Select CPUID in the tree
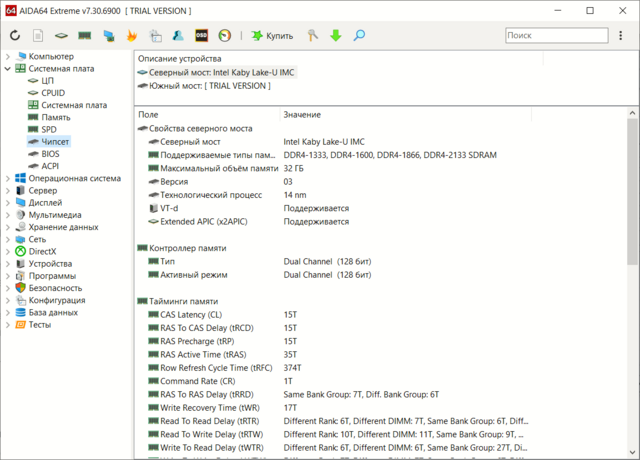 click(53, 93)
